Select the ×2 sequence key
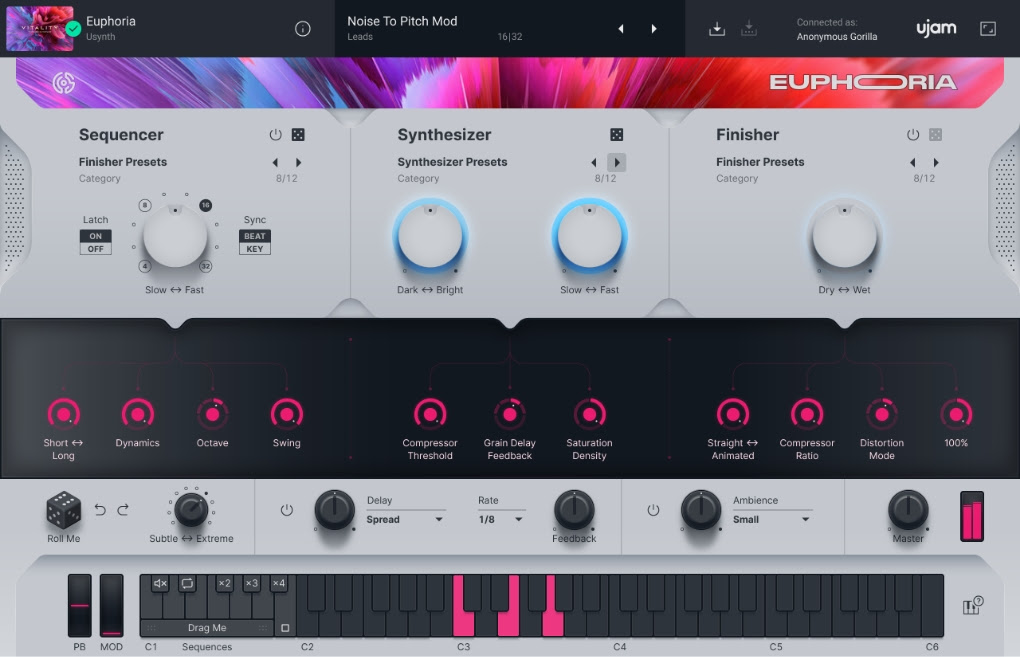 [224, 583]
